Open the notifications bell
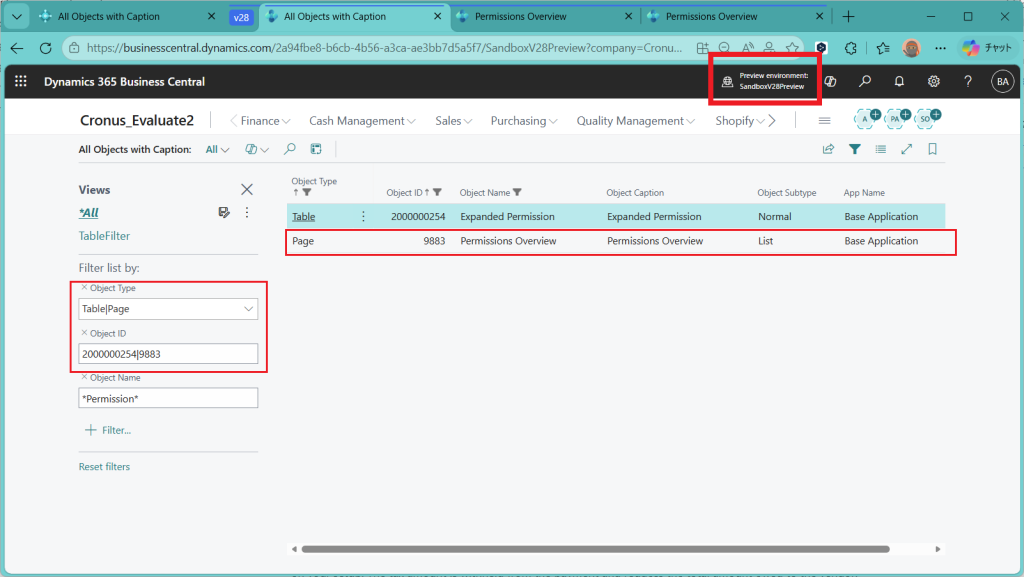 click(899, 82)
